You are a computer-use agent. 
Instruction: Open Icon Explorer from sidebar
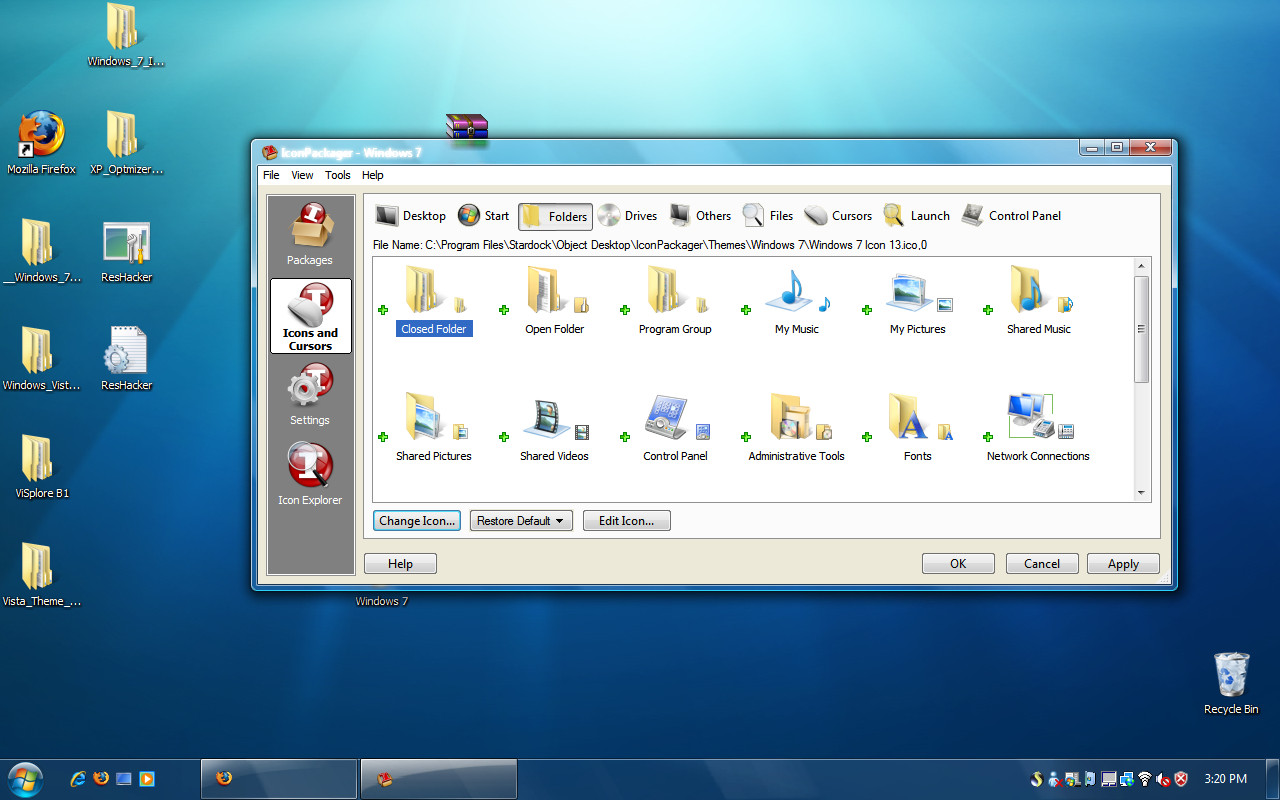[x=310, y=474]
